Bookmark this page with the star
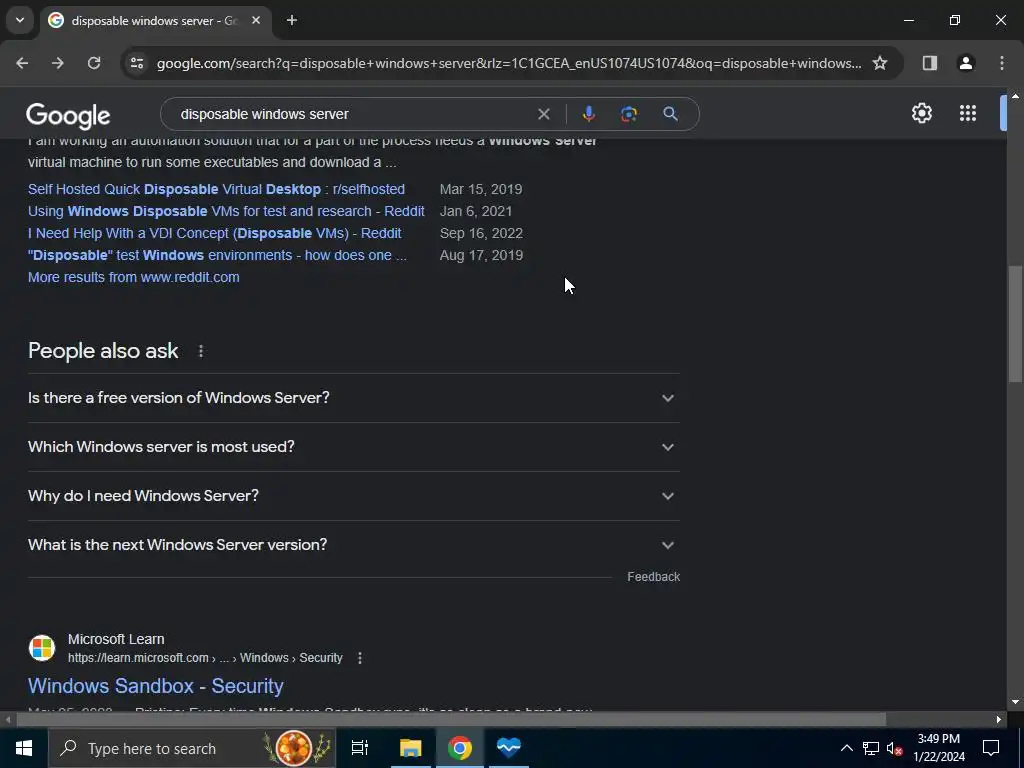This screenshot has width=1024, height=768. click(x=880, y=63)
